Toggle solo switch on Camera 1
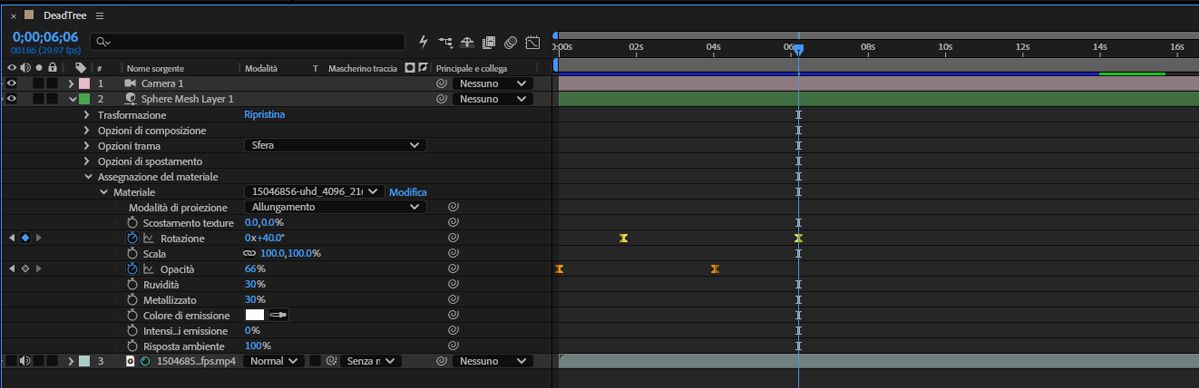1199x388 pixels. [x=38, y=83]
